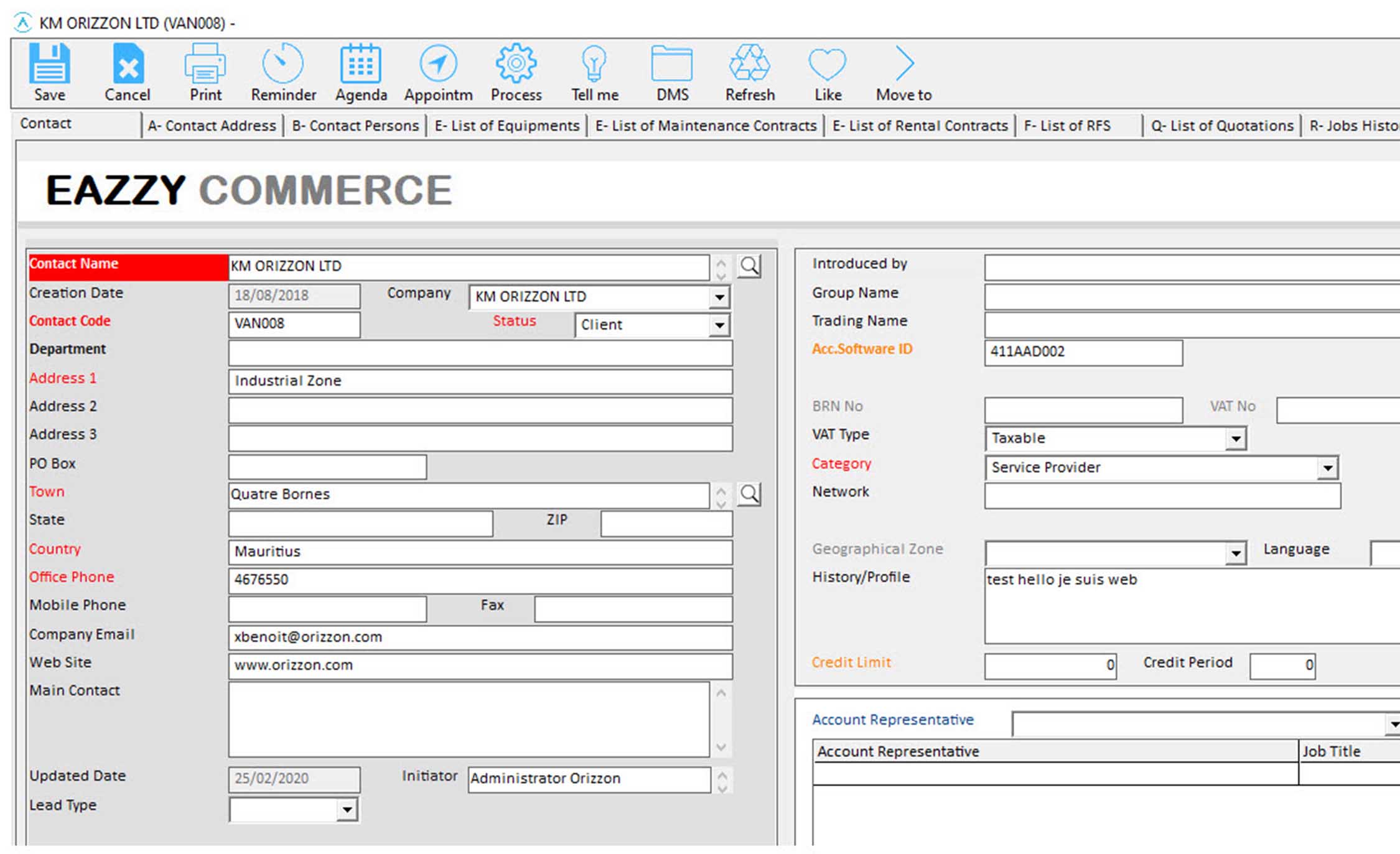Viewport: 1400px width, 854px height.
Task: Switch to B- Contact Persons tab
Action: pyautogui.click(x=355, y=126)
